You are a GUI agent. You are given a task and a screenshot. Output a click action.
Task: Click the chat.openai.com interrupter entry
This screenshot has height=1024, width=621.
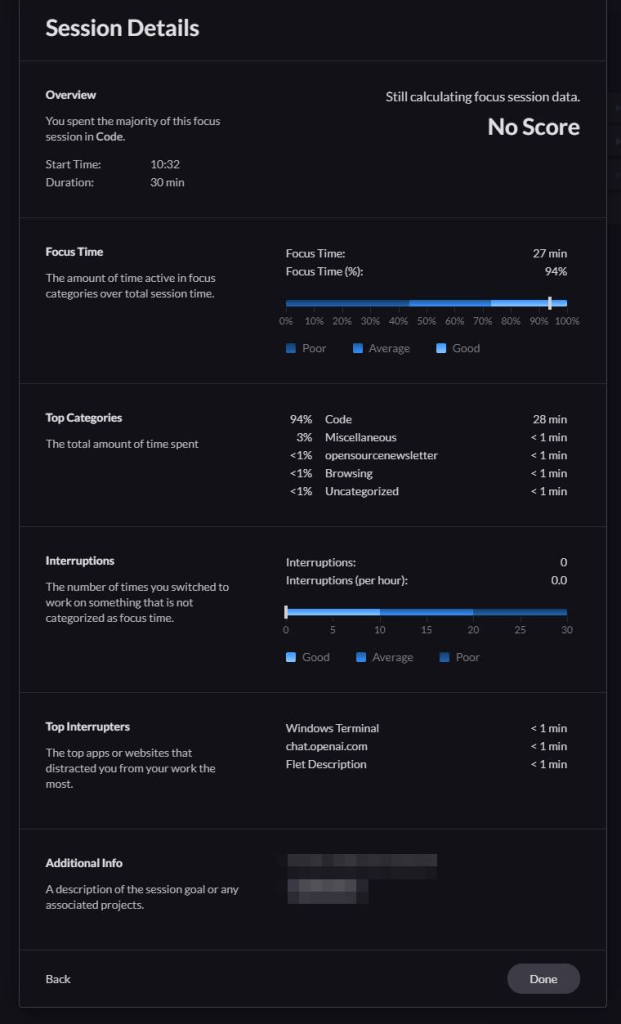tap(326, 747)
